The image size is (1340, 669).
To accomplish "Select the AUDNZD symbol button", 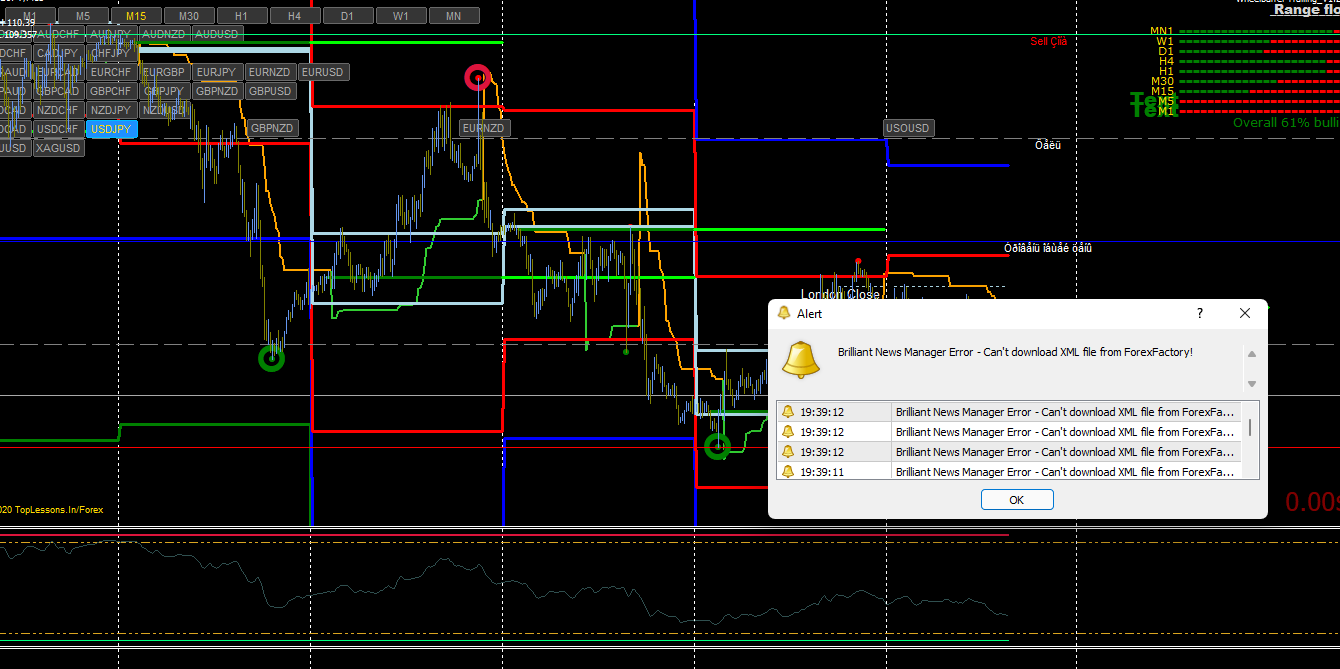I will click(x=164, y=34).
